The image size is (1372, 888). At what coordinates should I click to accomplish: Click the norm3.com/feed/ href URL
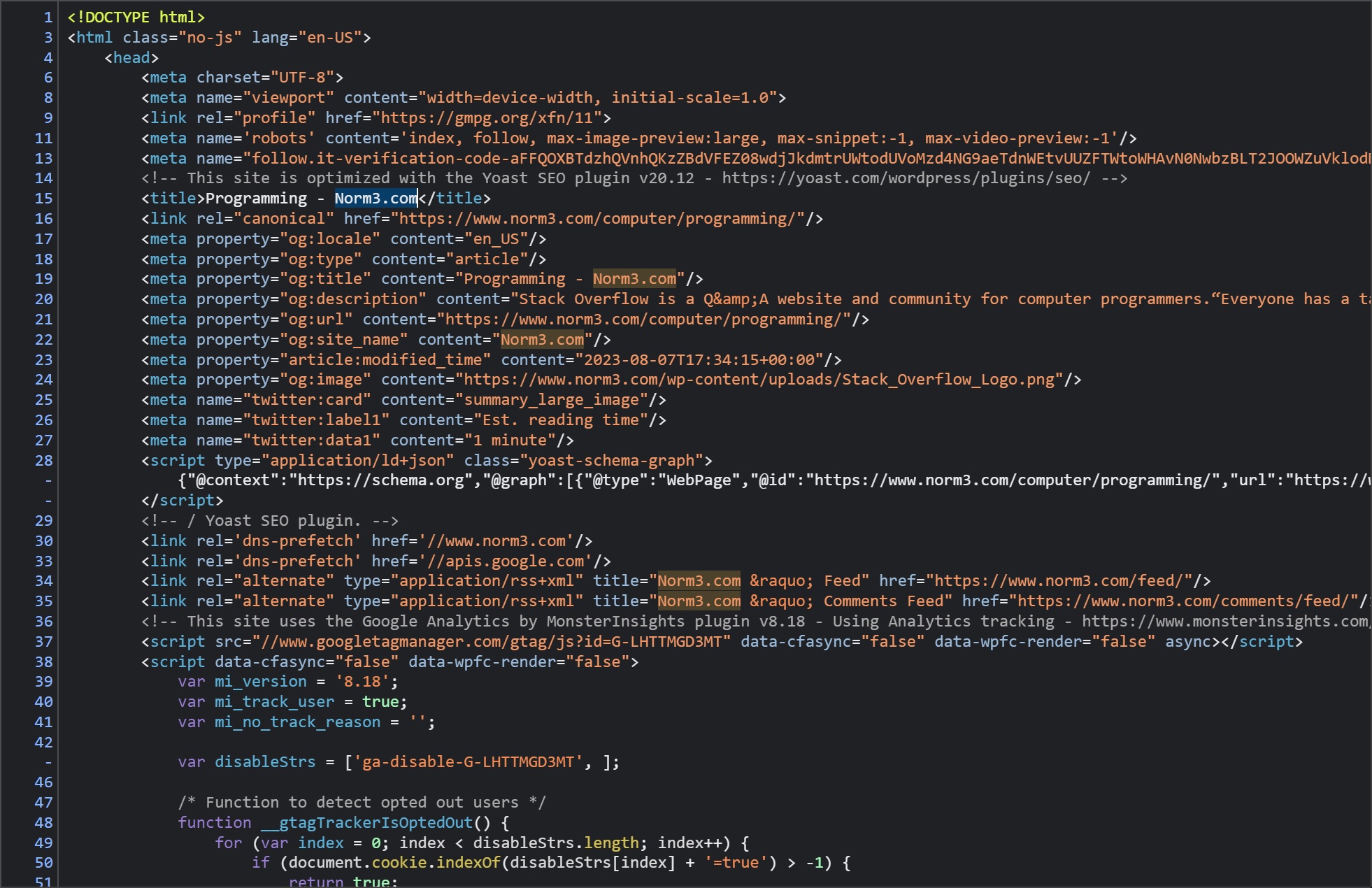tap(1059, 581)
